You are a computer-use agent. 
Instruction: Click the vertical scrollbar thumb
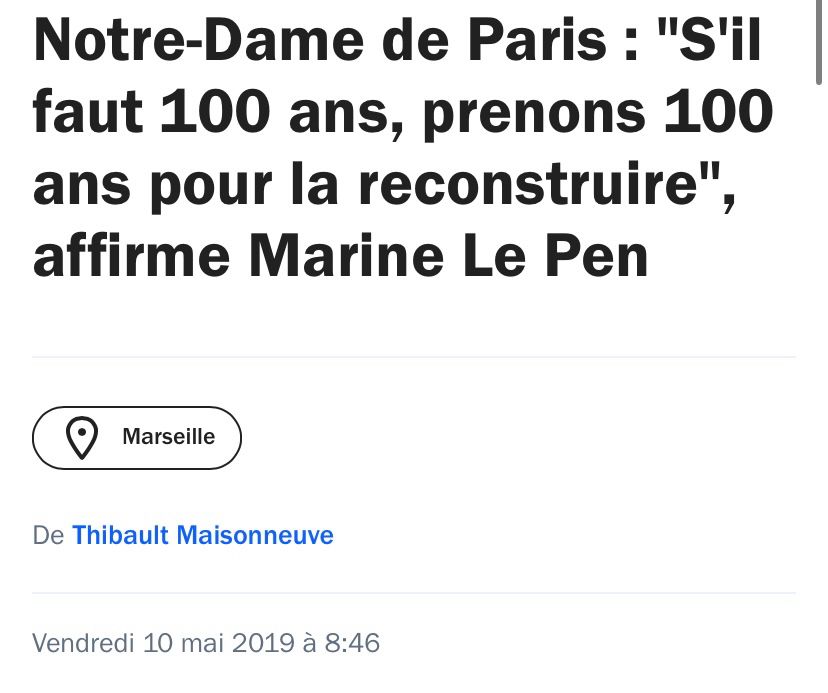(818, 42)
